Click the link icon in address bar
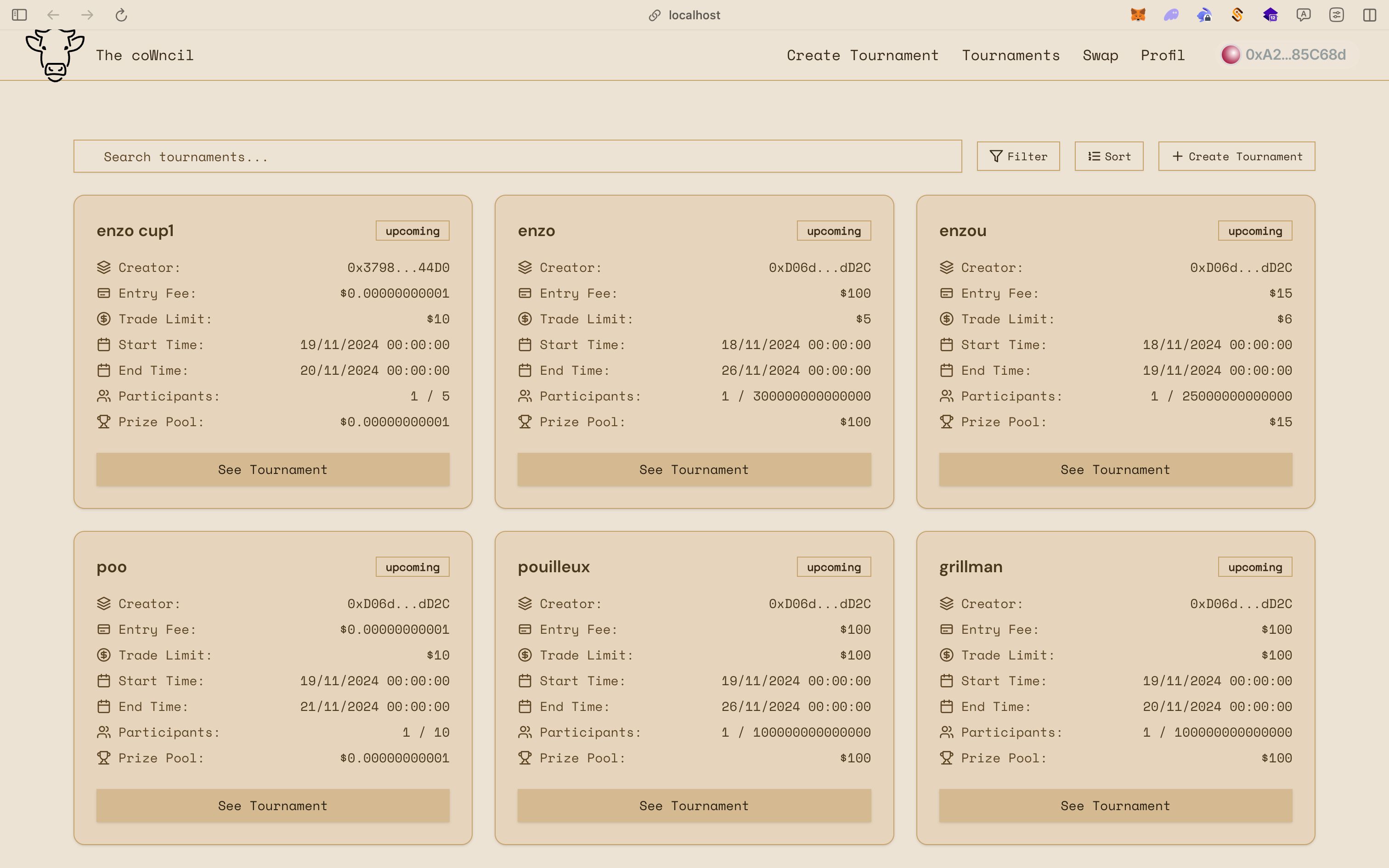 (655, 16)
